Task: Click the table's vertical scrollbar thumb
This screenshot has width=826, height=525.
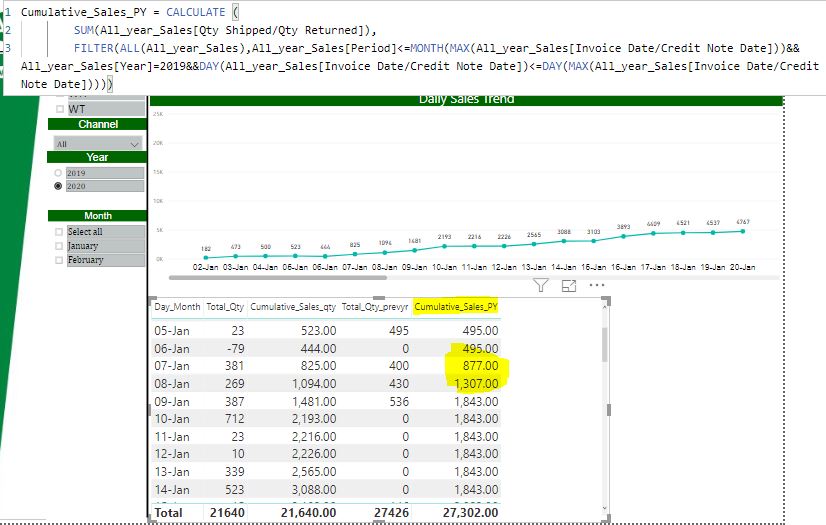Action: click(605, 344)
